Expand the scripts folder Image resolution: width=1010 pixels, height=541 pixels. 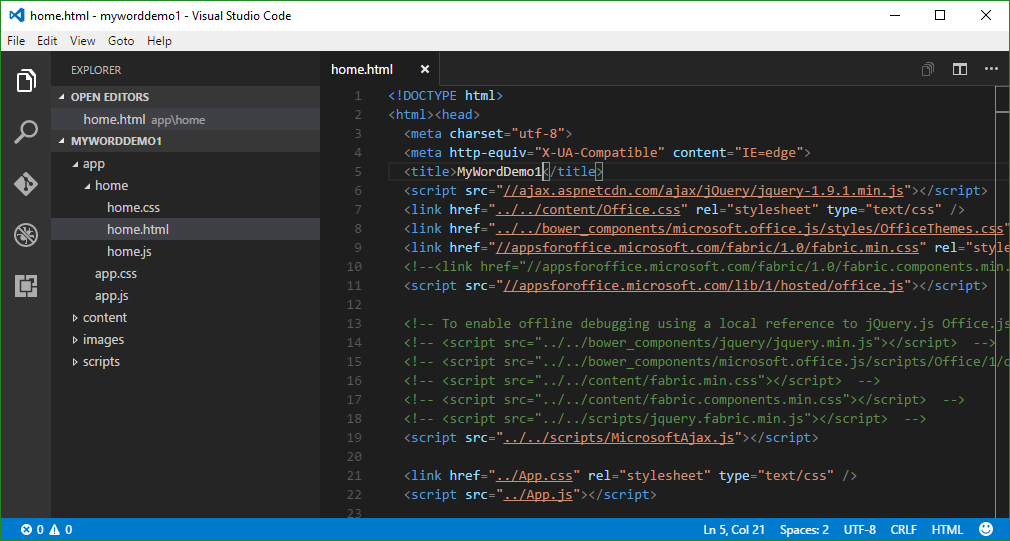pos(101,362)
